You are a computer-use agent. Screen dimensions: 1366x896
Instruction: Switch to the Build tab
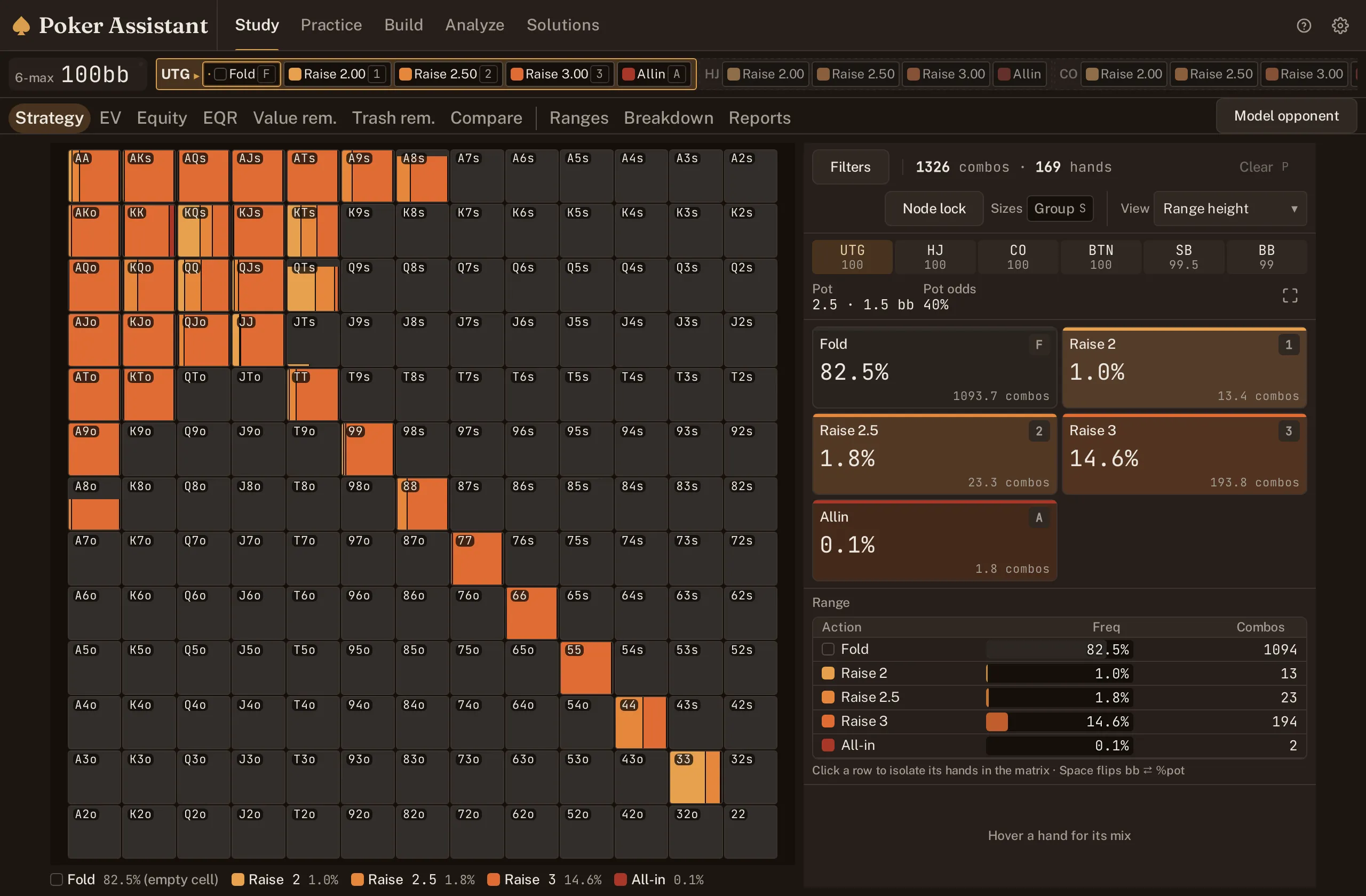403,25
